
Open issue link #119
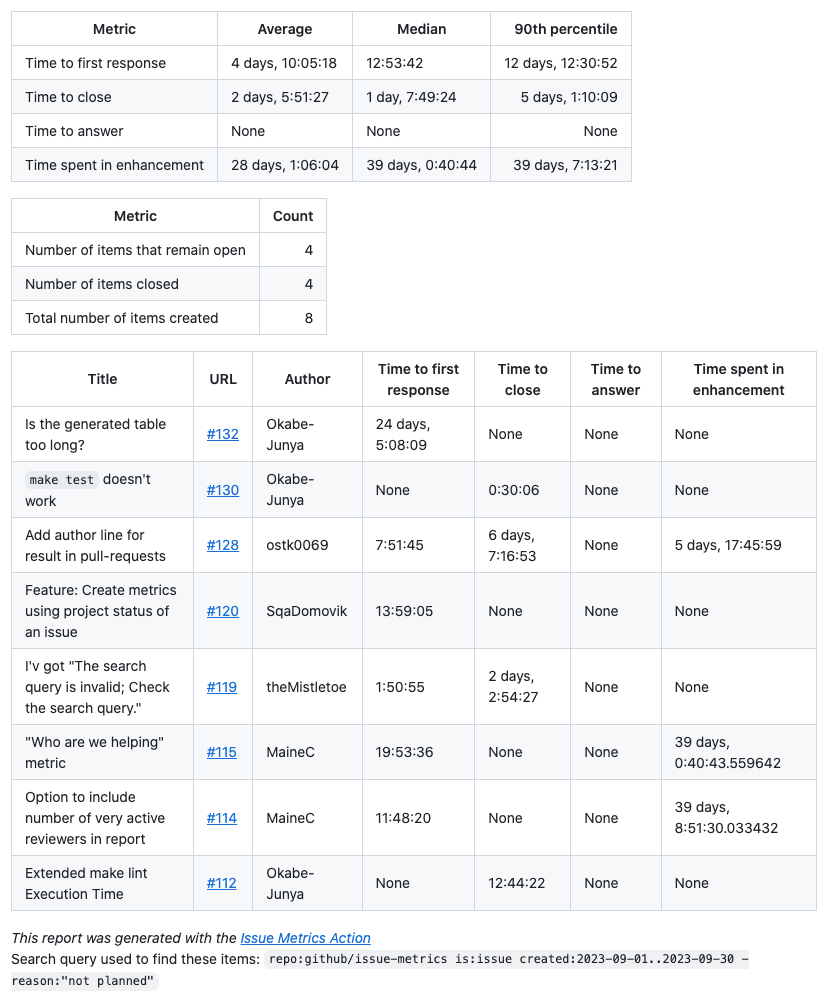(222, 687)
